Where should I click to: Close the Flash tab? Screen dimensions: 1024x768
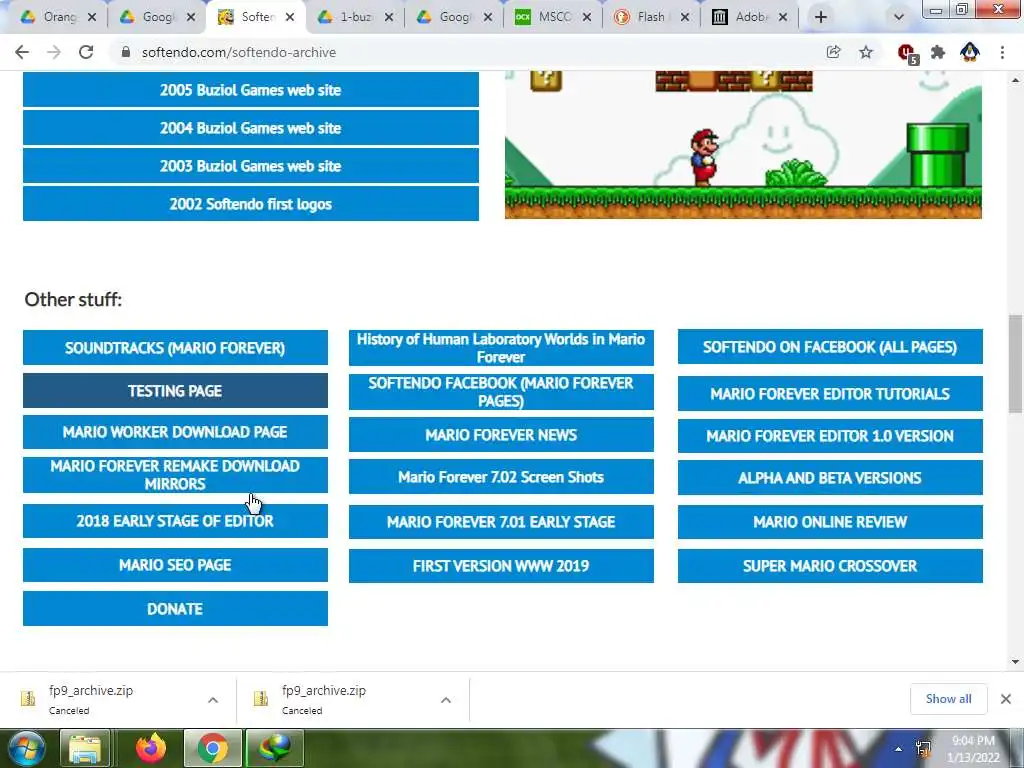click(x=684, y=17)
